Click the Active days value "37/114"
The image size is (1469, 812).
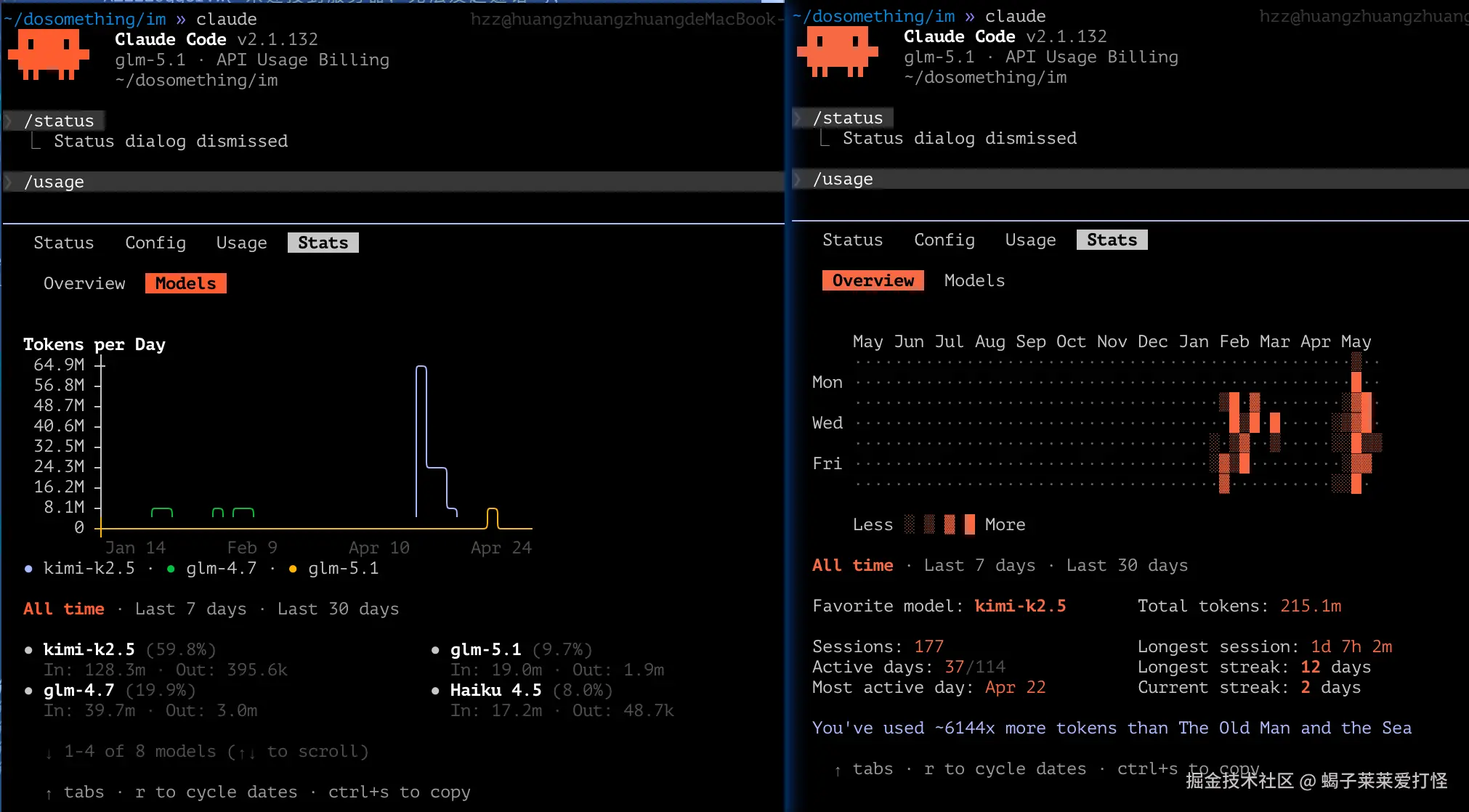pos(975,667)
